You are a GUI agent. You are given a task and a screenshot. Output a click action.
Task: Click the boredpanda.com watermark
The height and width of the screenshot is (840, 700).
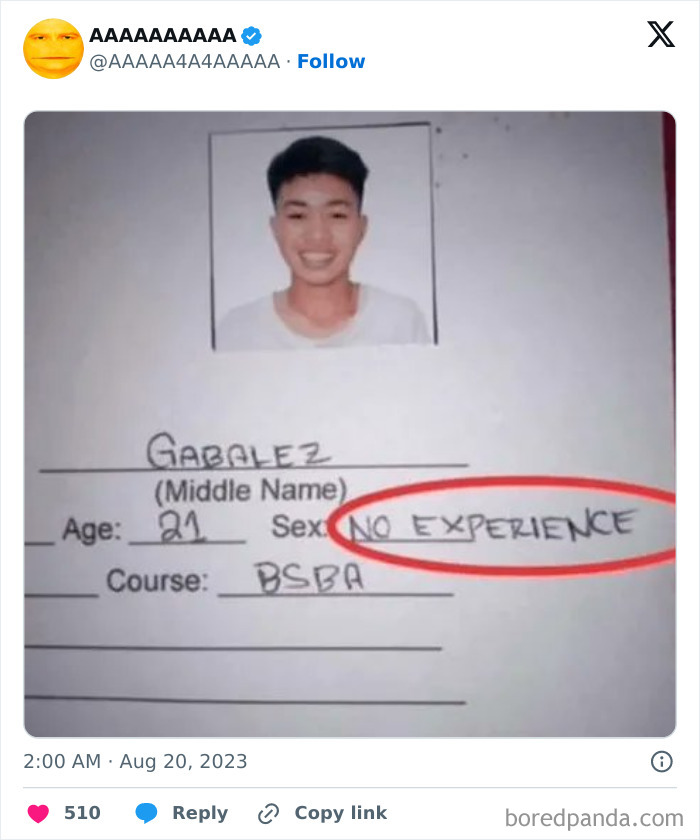(594, 819)
